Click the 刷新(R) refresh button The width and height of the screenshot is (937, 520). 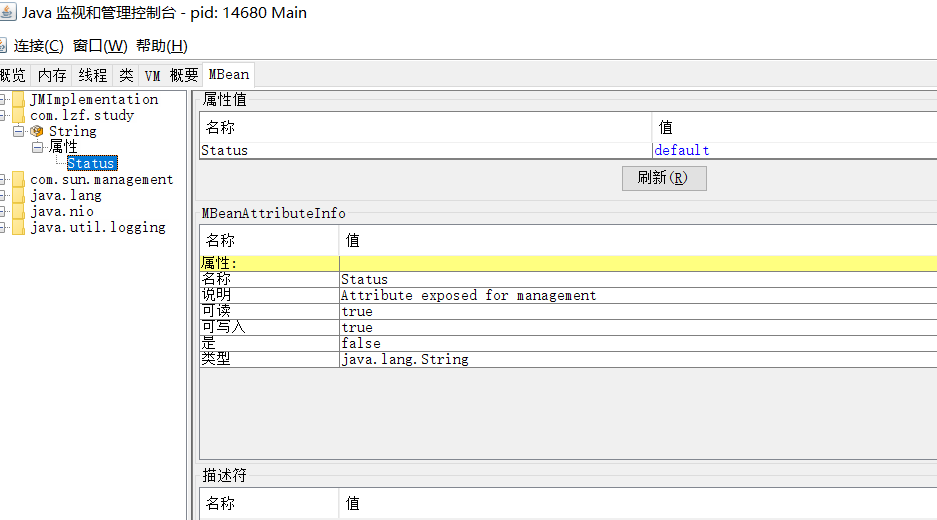tap(664, 178)
